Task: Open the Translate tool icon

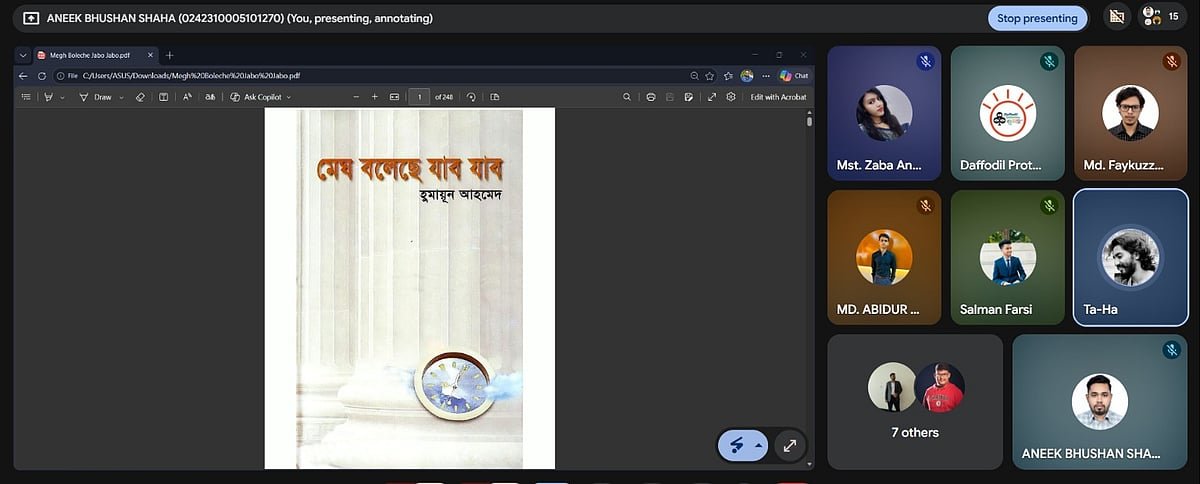Action: tap(210, 97)
